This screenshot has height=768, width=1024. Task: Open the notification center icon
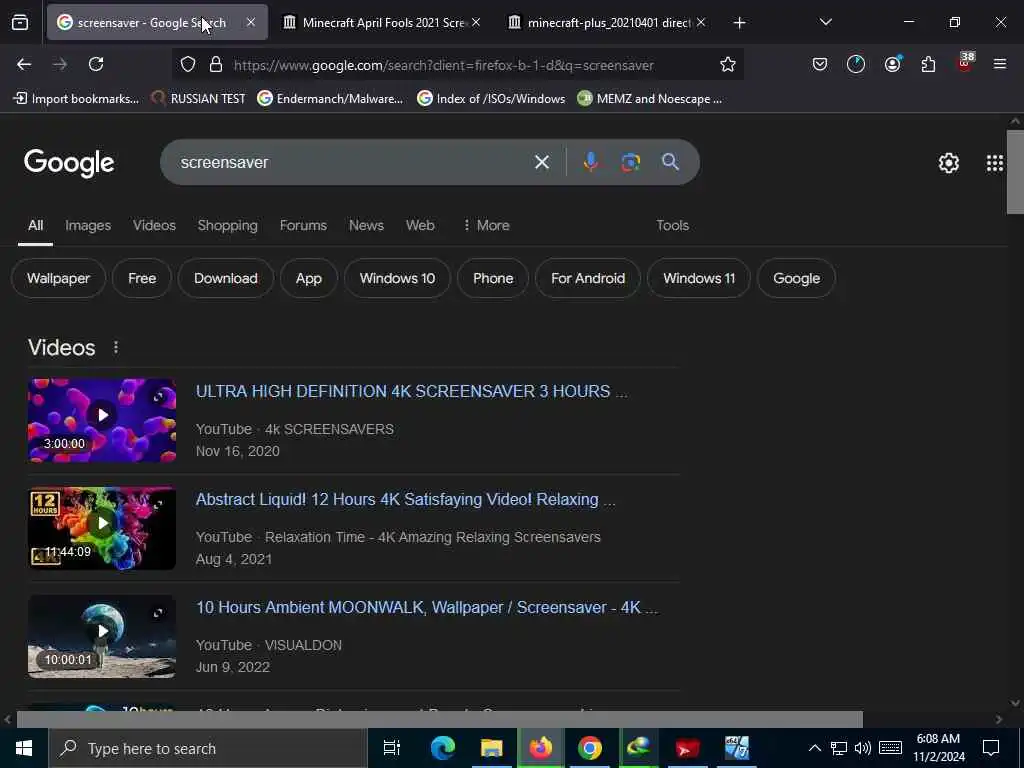991,748
